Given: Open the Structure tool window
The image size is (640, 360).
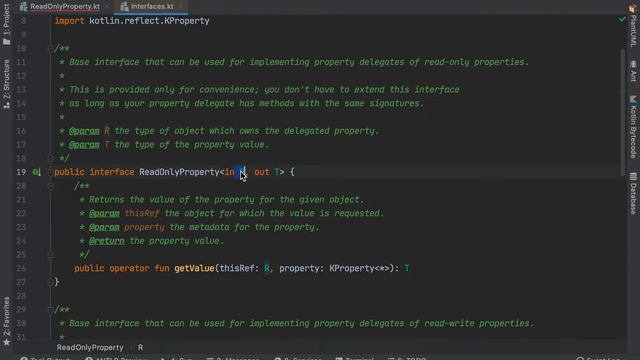Looking at the screenshot, I should [x=6, y=84].
